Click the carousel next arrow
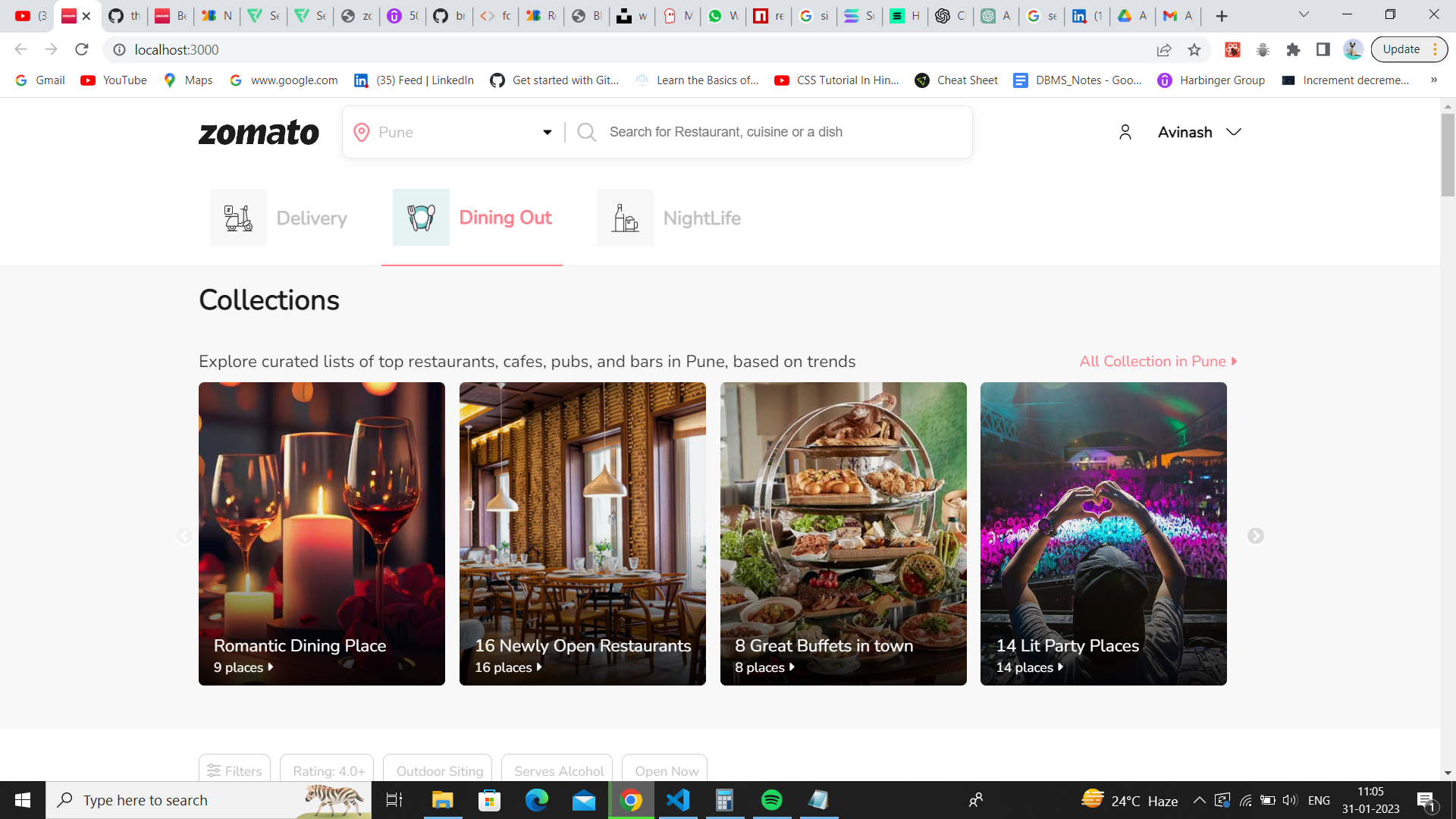This screenshot has width=1456, height=819. tap(1256, 535)
